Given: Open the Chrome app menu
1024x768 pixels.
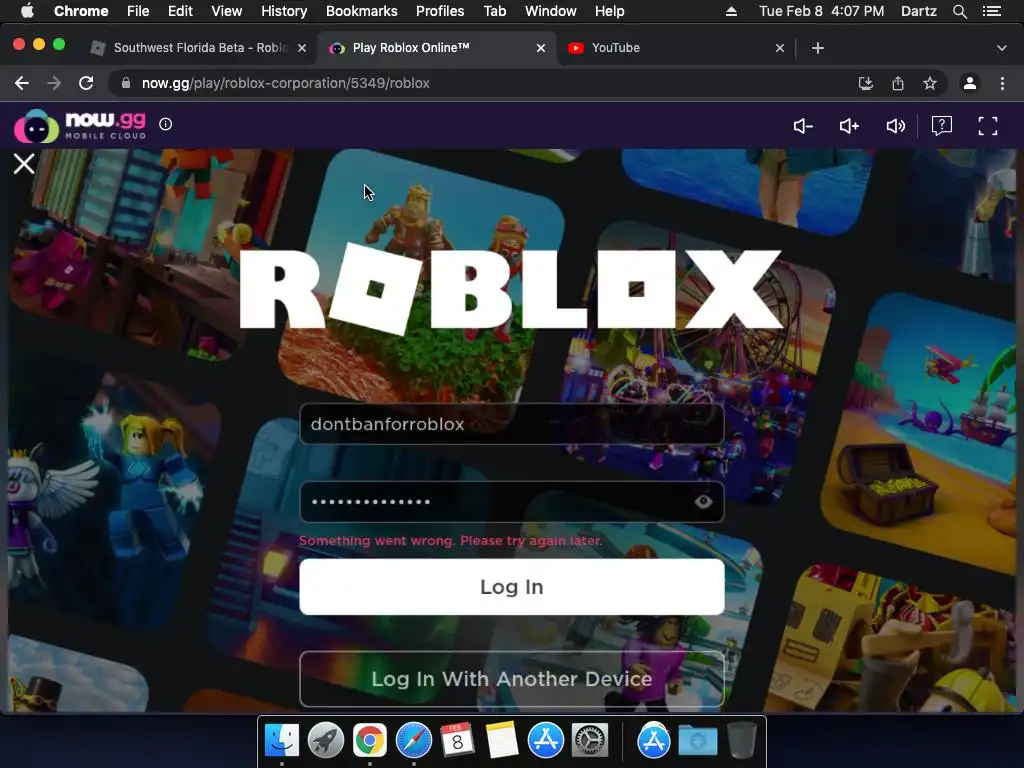Looking at the screenshot, I should pyautogui.click(x=81, y=11).
